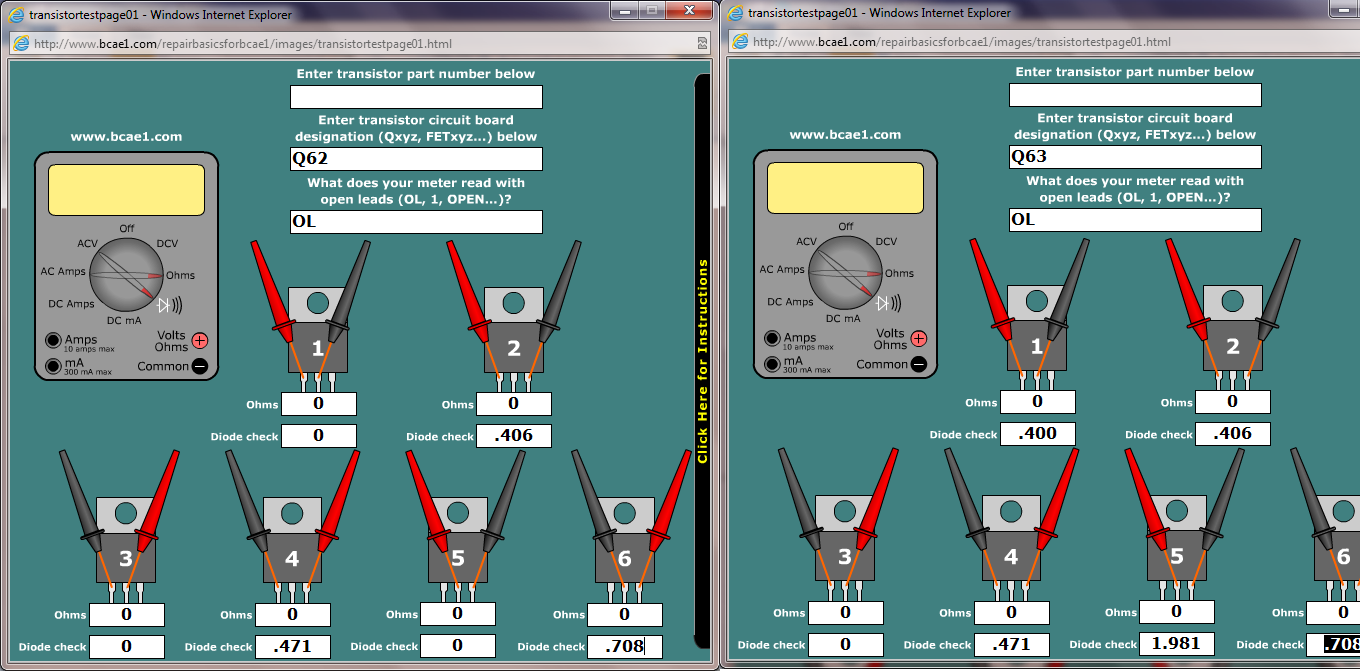Click the designation field containing Q62
Image resolution: width=1360 pixels, height=671 pixels.
pos(416,159)
